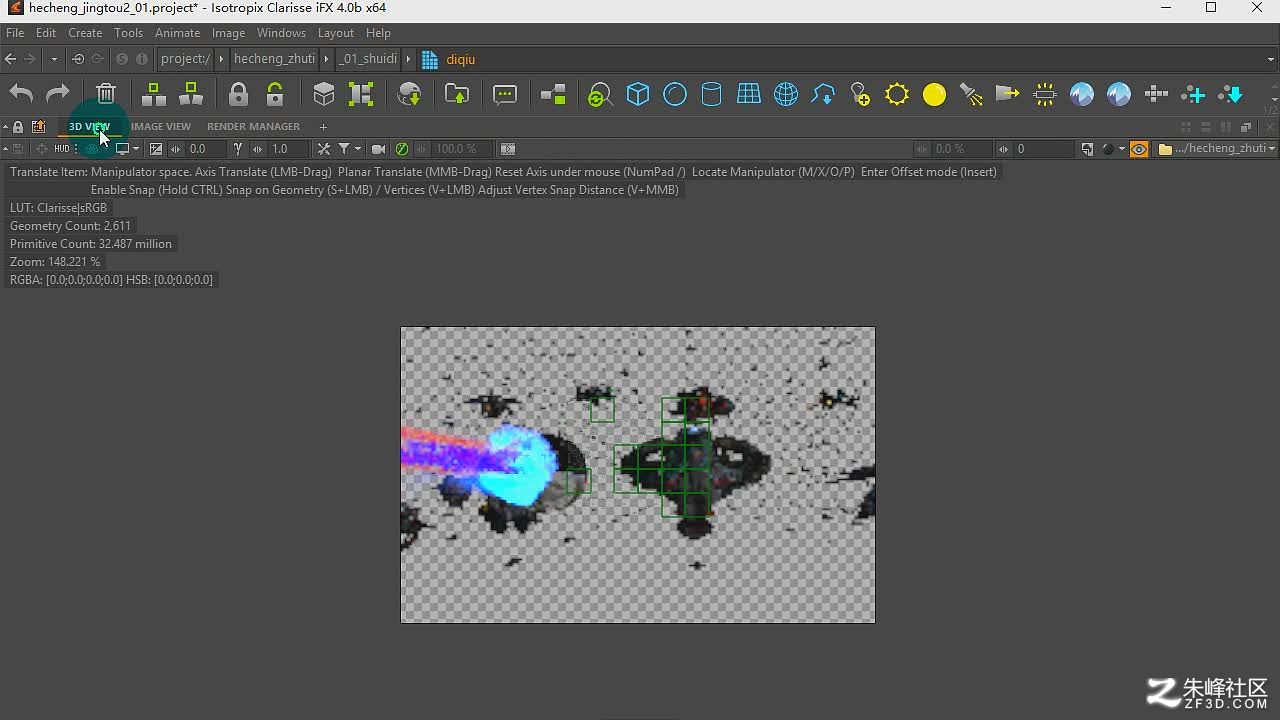Toggle the green circle-slash viewport button

click(402, 149)
